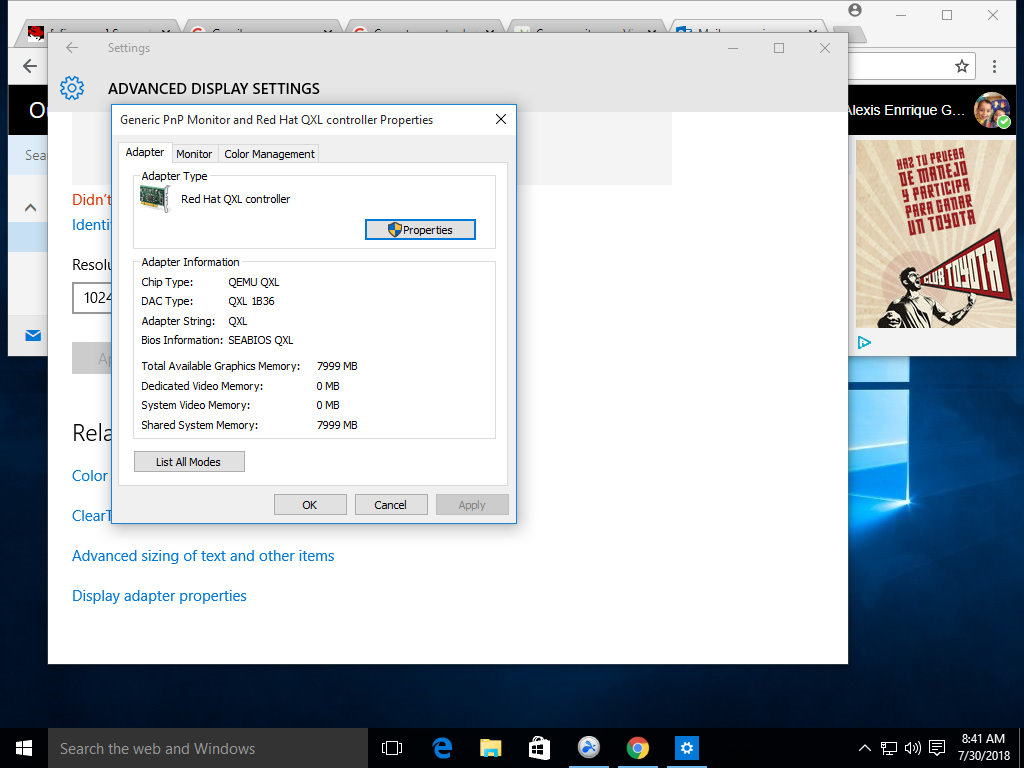1024x768 pixels.
Task: Open Task View from the taskbar
Action: pos(392,748)
